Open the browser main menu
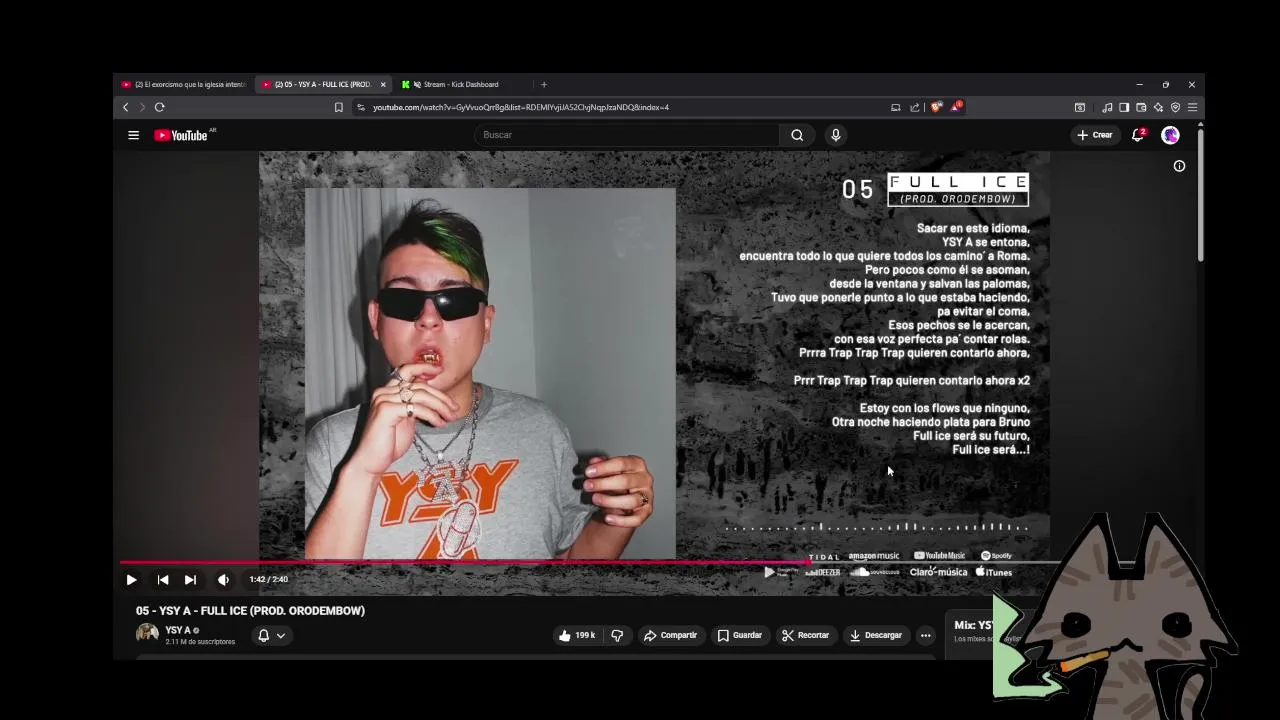 (x=1192, y=107)
